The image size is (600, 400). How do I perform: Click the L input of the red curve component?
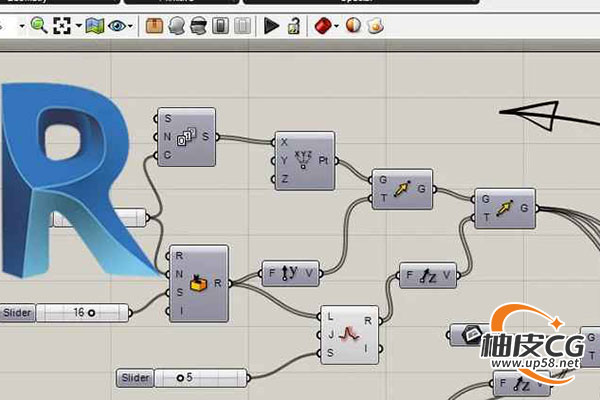pyautogui.click(x=330, y=317)
